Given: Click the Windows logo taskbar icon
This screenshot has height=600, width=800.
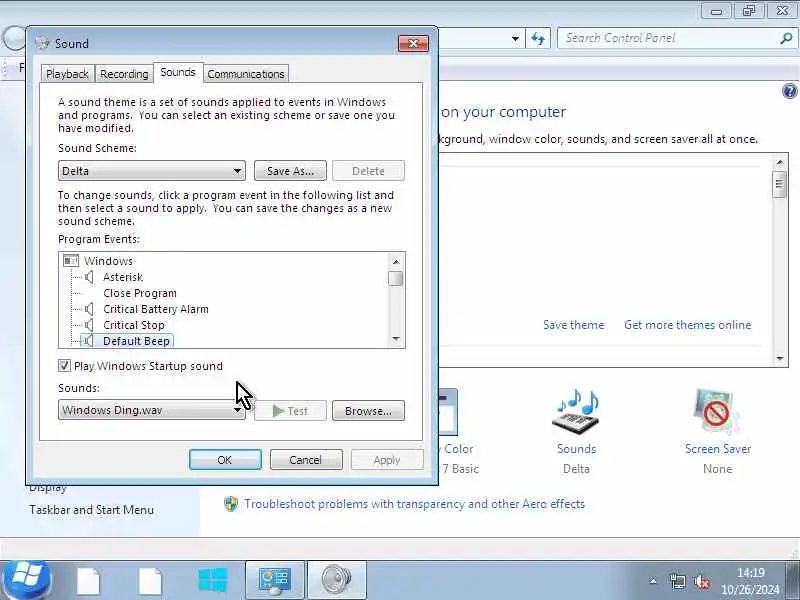Looking at the screenshot, I should (x=212, y=581).
